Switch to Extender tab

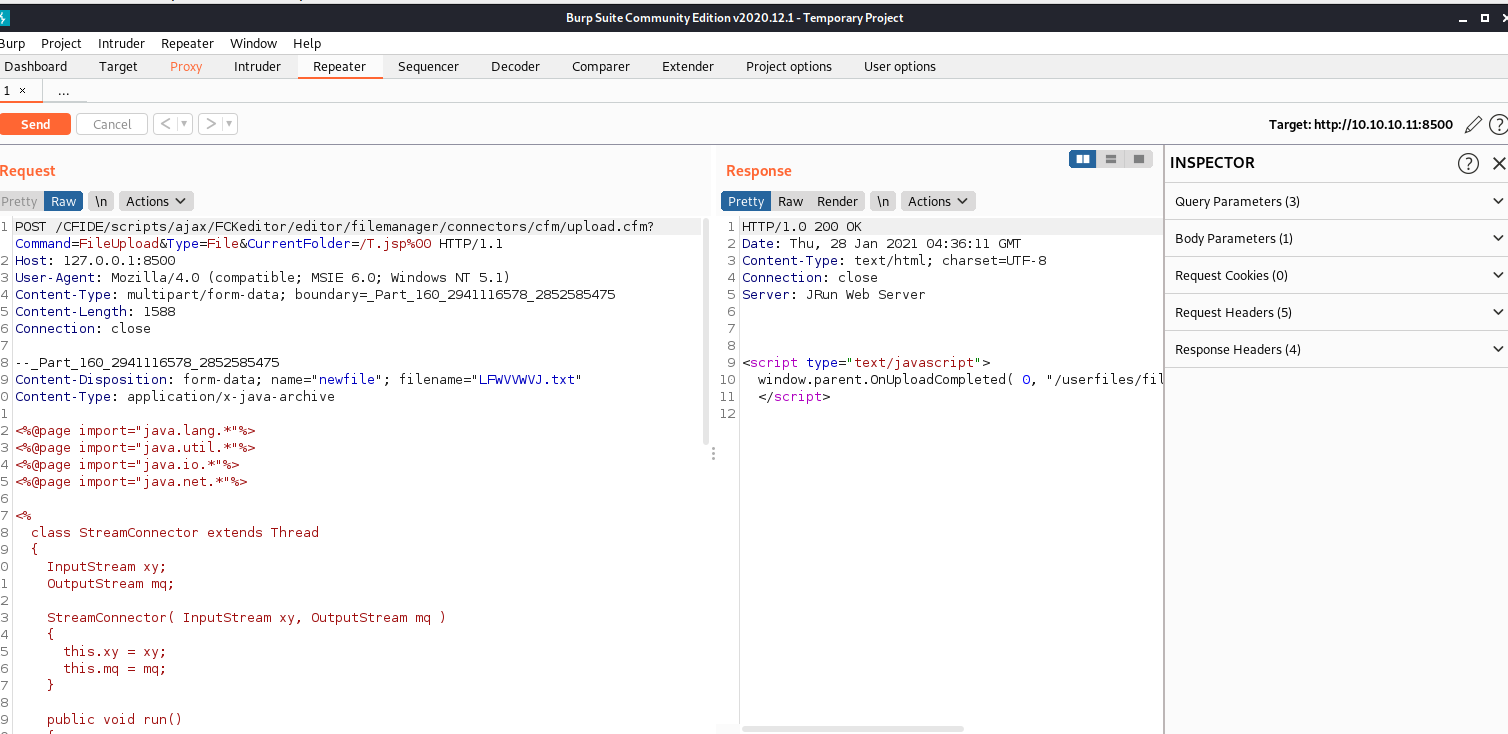pyautogui.click(x=688, y=66)
